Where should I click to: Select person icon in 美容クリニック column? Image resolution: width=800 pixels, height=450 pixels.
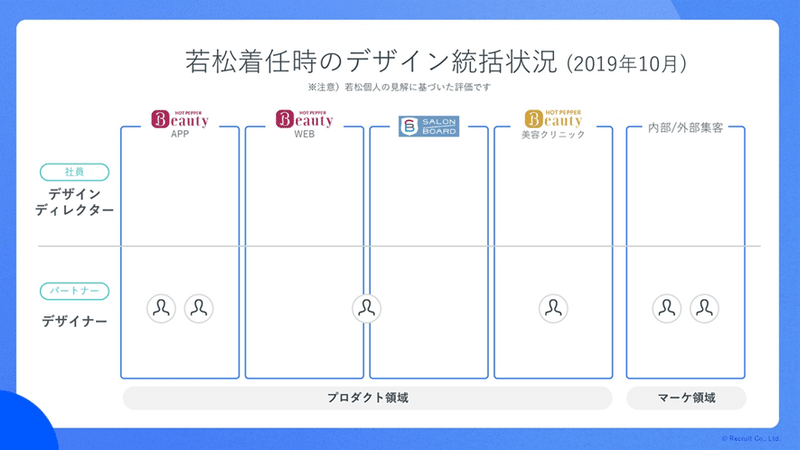pyautogui.click(x=553, y=308)
